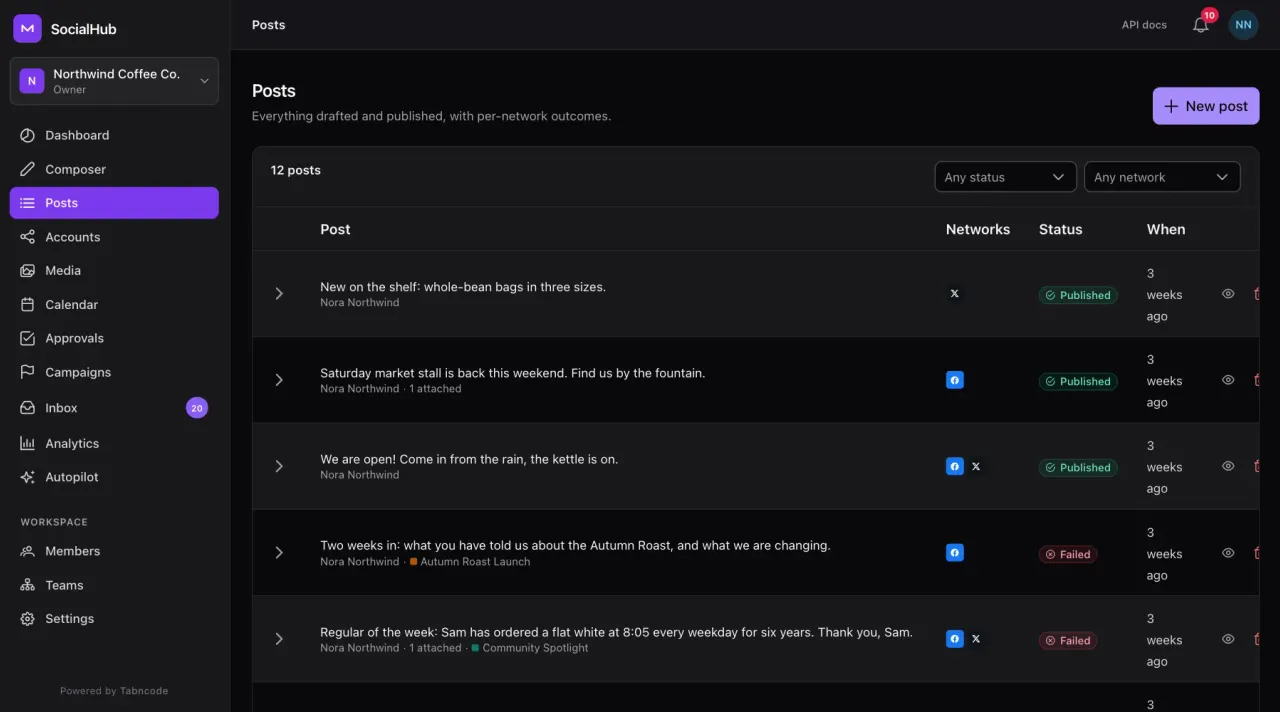
Task: Open Teams under Workspace
Action: 114,585
